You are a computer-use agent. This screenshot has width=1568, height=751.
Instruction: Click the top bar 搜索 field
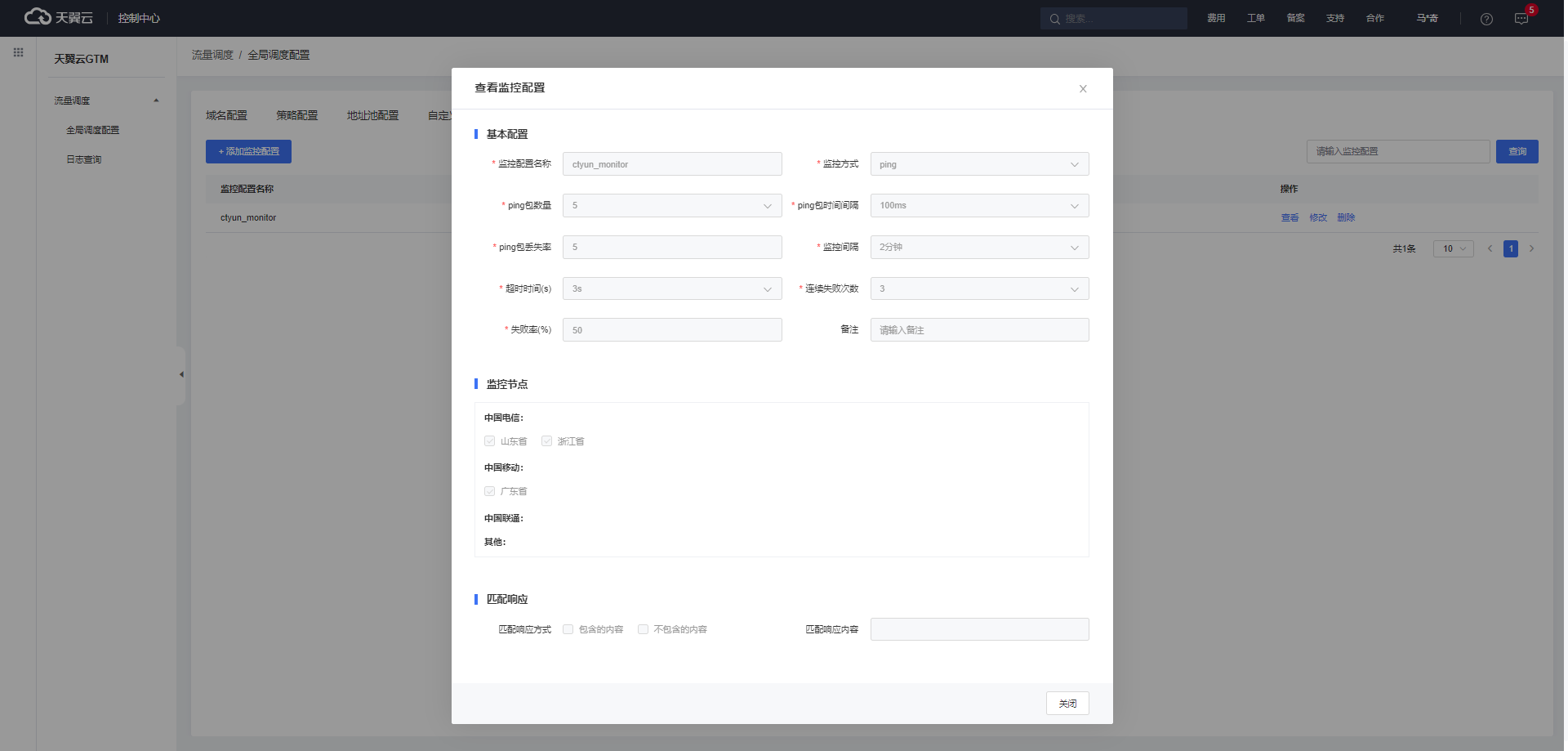[1114, 18]
